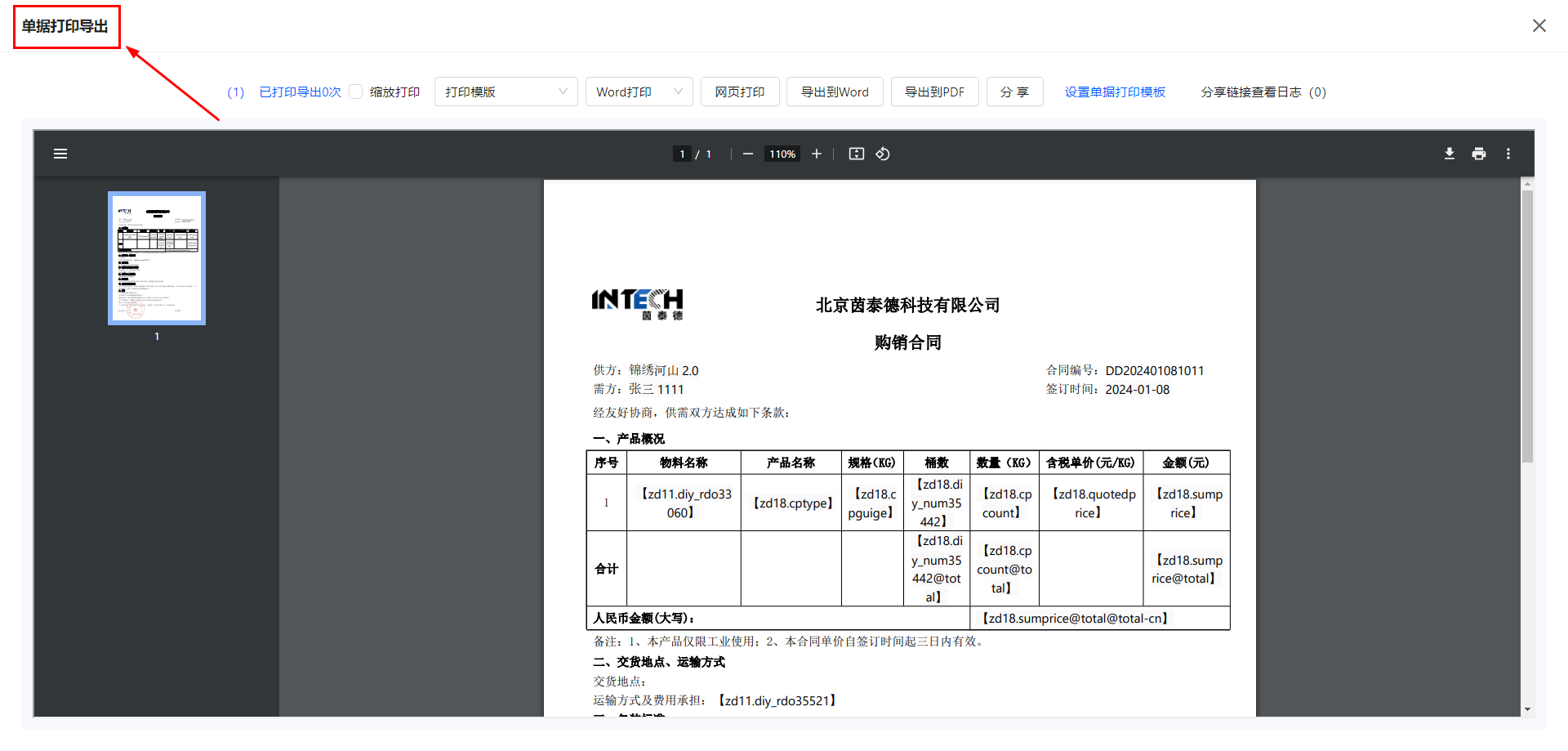Click 导出到PDF button
Screen dimensions: 1568x751
pos(934,92)
